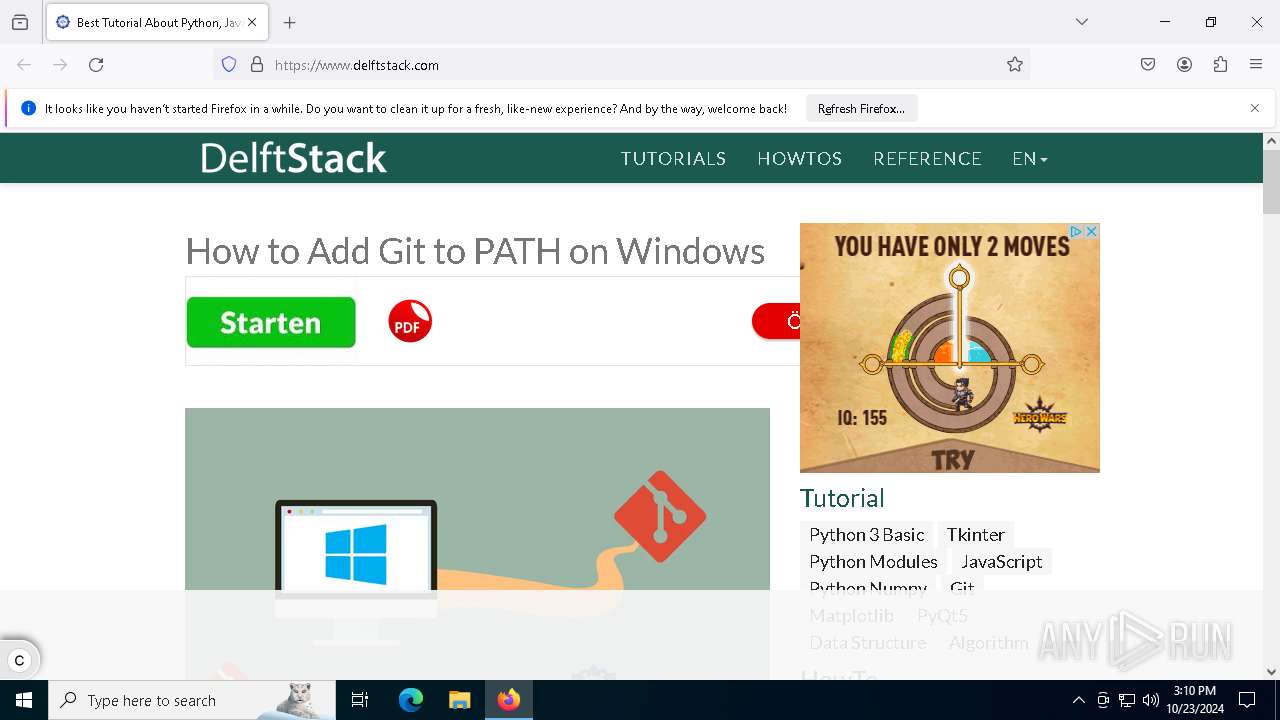Viewport: 1280px width, 720px height.
Task: Open REFERENCE navigation menu
Action: coord(927,159)
